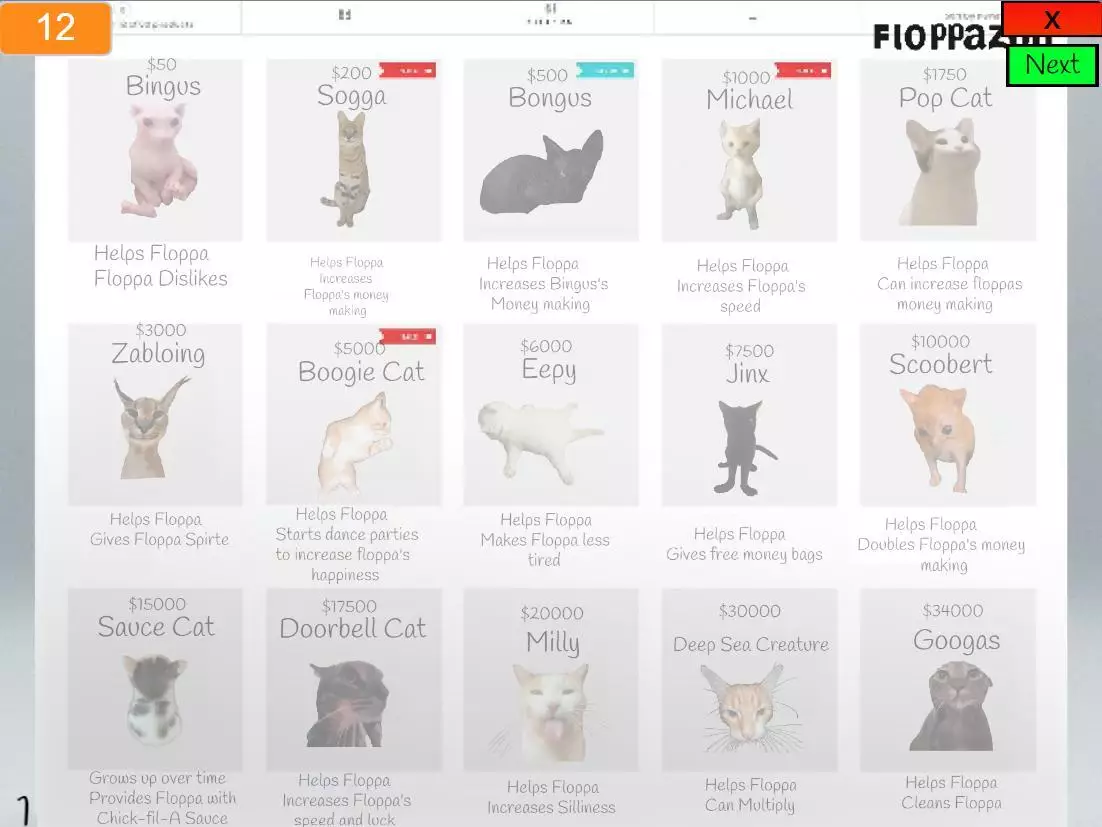Image resolution: width=1102 pixels, height=827 pixels.
Task: Choose the Milly cat thumbnail
Action: (x=550, y=708)
